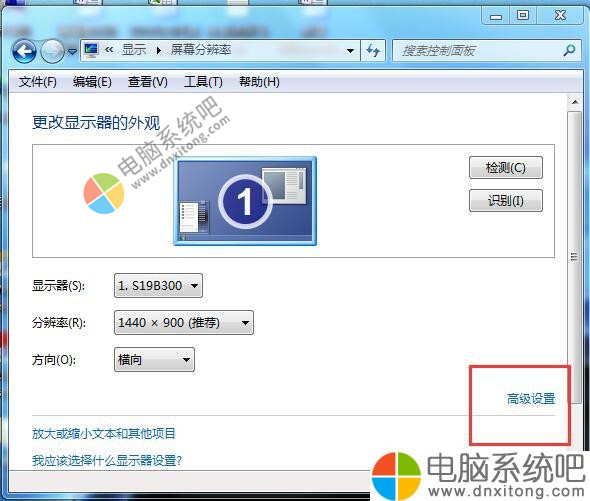This screenshot has height=501, width=590.
Task: Open 放大或缩小文本和其他项目 link
Action: coord(103,434)
